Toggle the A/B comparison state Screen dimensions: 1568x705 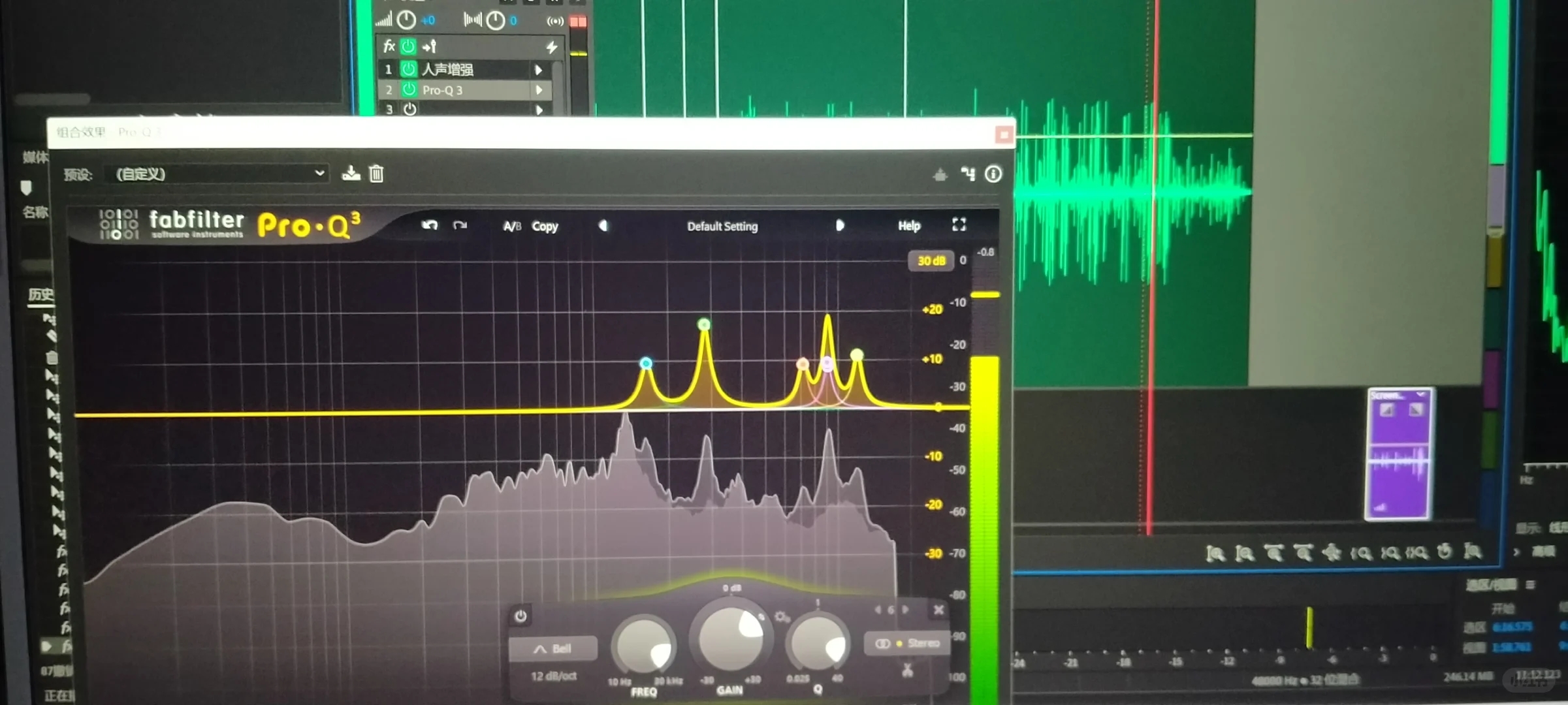click(x=512, y=226)
